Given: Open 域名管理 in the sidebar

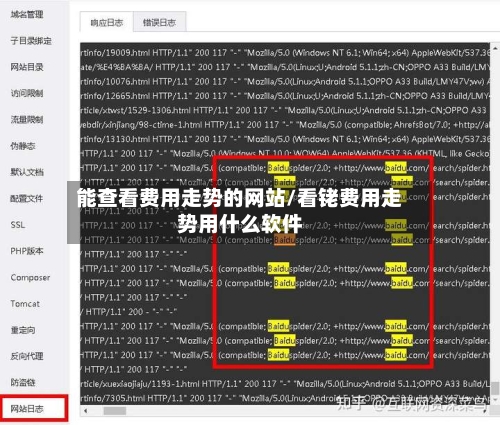Looking at the screenshot, I should (x=27, y=14).
